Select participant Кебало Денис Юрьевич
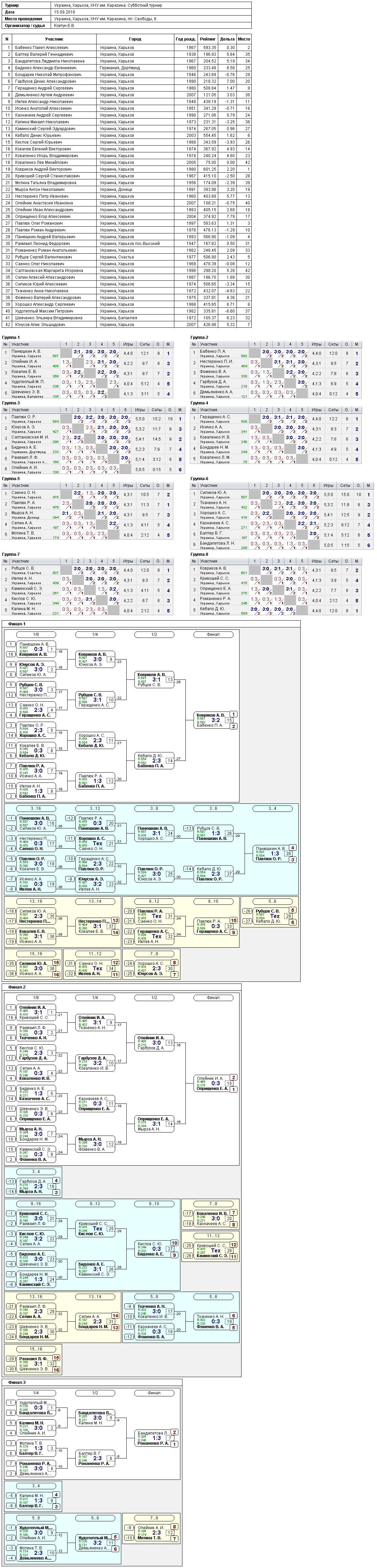 click(39, 135)
